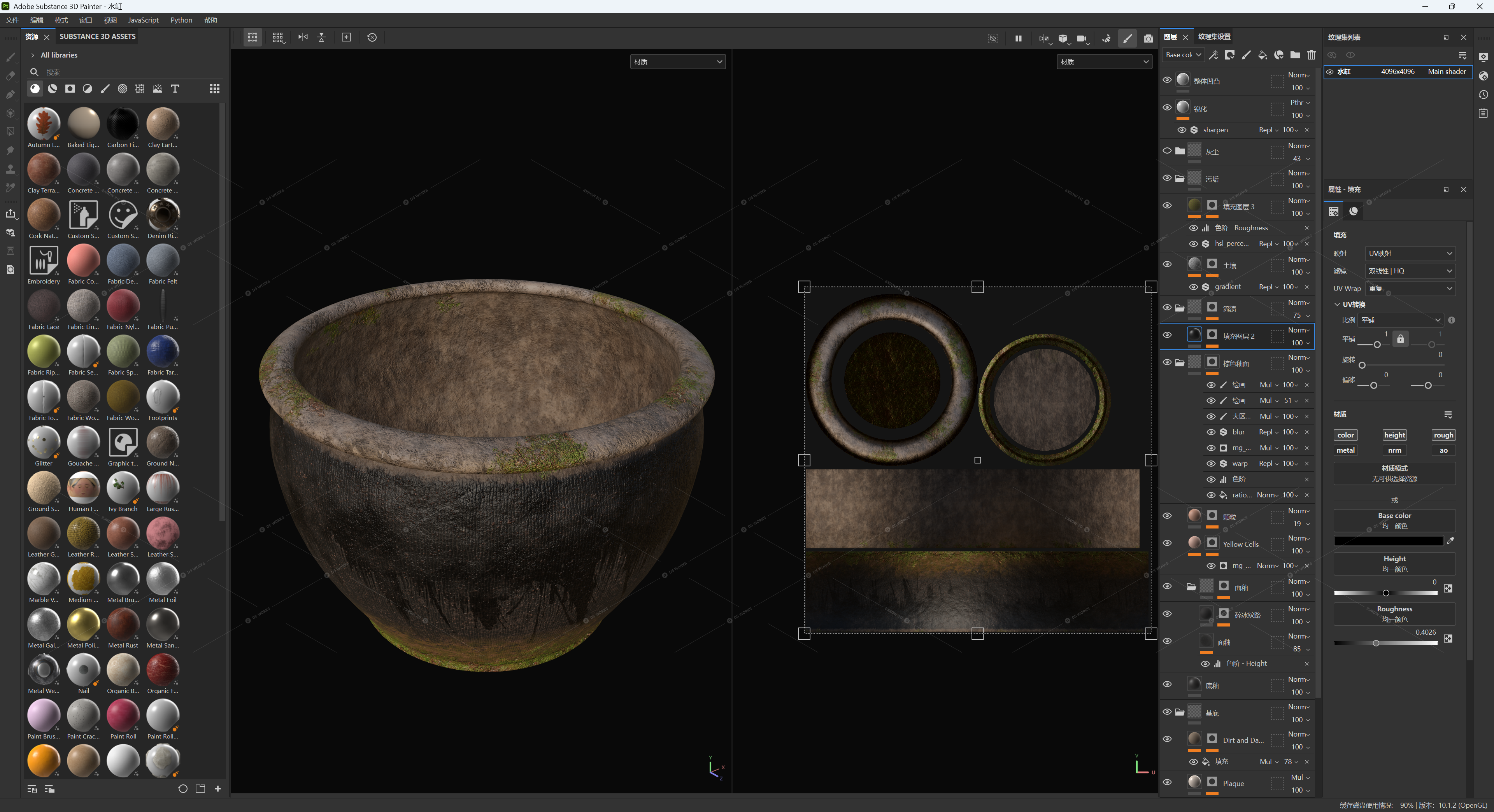The height and width of the screenshot is (812, 1494).
Task: Click the asset search field
Action: tap(124, 72)
